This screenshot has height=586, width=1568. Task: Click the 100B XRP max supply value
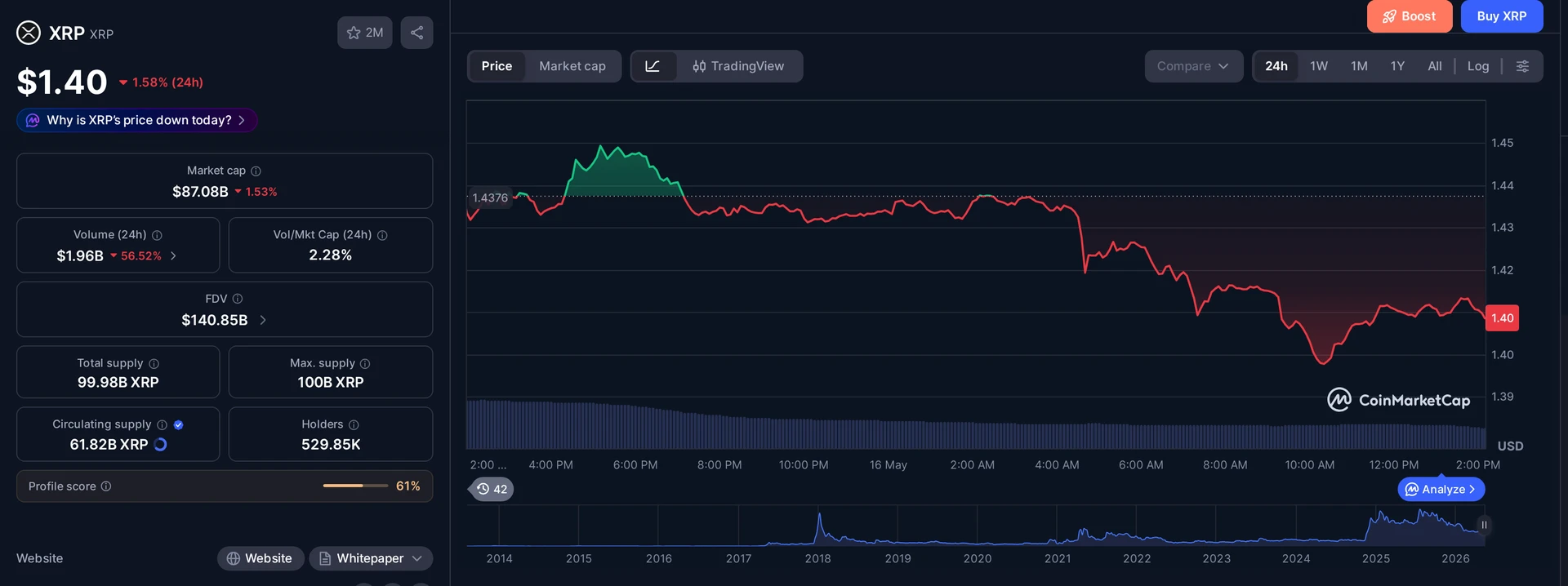coord(331,382)
